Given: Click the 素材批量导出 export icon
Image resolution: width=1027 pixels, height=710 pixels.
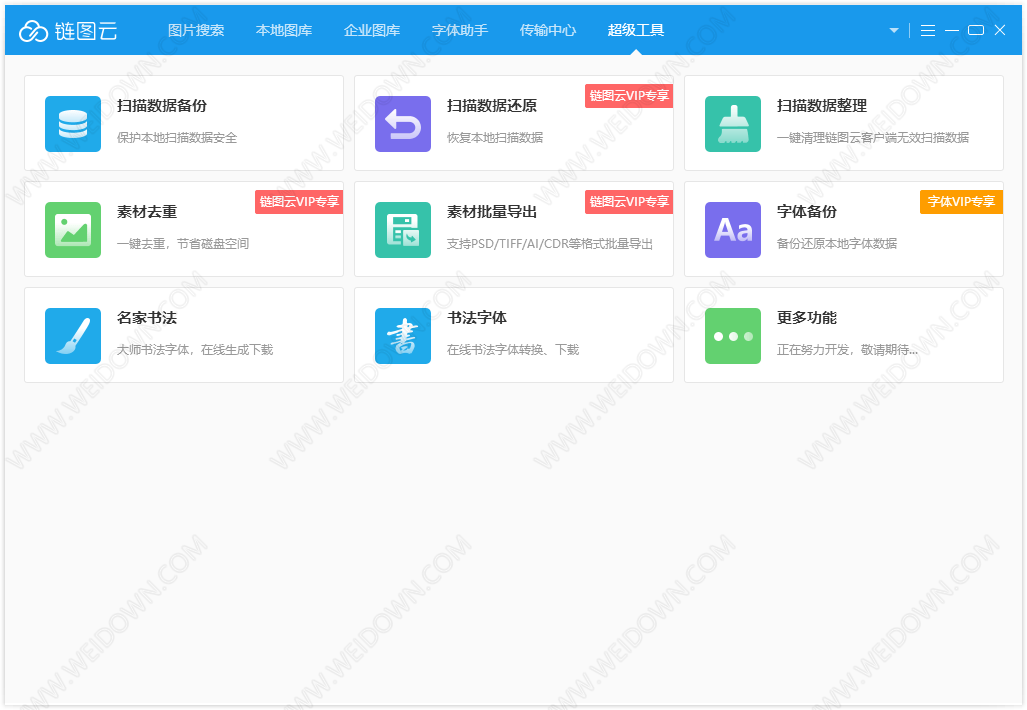Looking at the screenshot, I should click(403, 230).
